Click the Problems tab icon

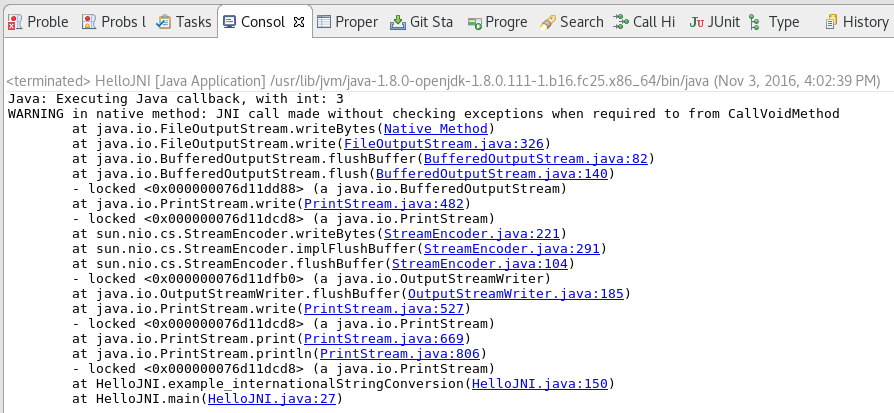(14, 21)
